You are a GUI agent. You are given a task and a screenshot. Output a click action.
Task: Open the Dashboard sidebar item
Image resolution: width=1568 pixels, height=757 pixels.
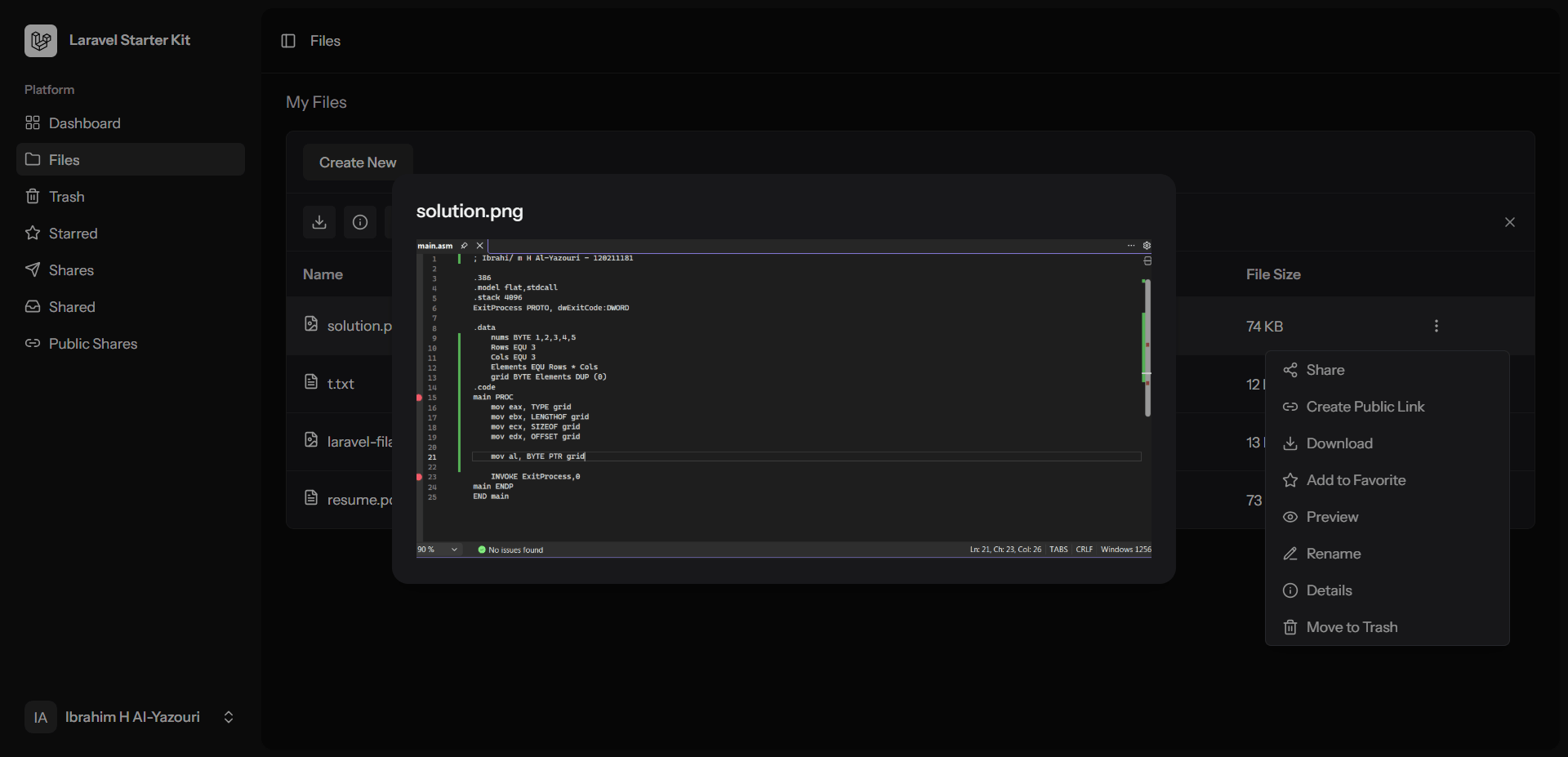tap(131, 123)
